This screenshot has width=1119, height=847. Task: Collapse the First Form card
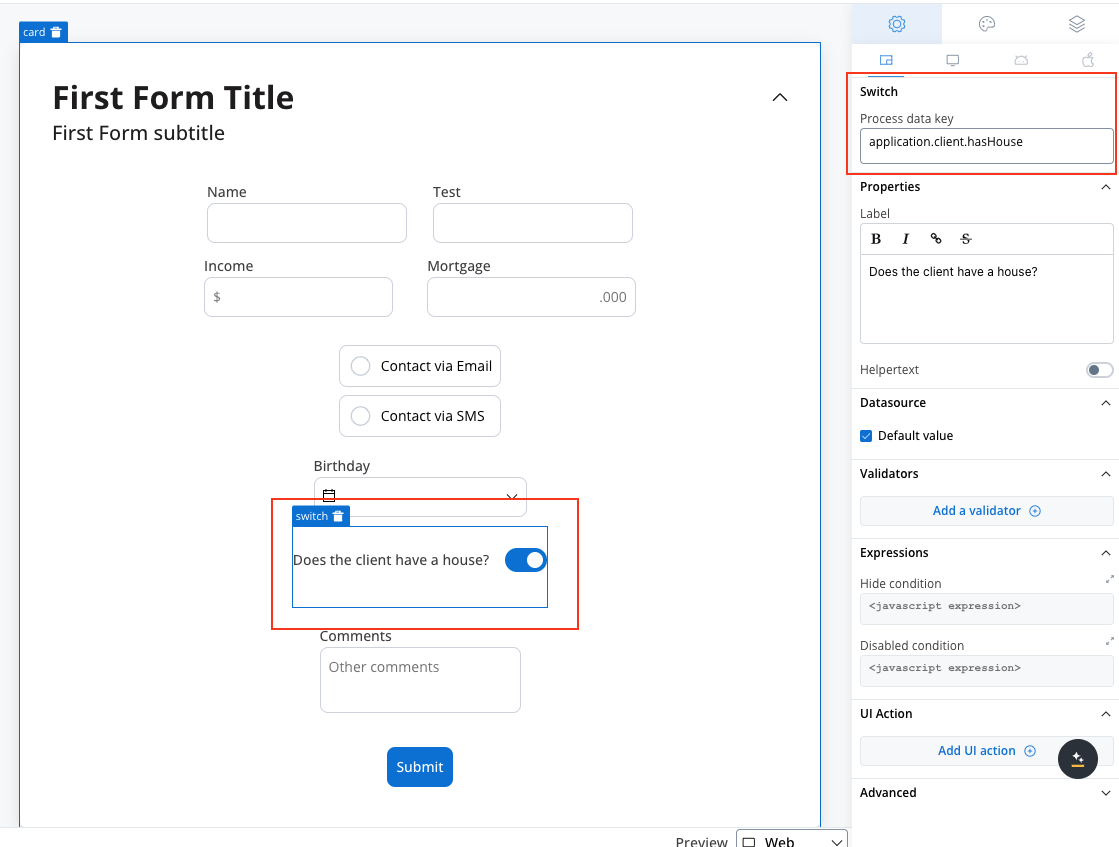[x=780, y=97]
